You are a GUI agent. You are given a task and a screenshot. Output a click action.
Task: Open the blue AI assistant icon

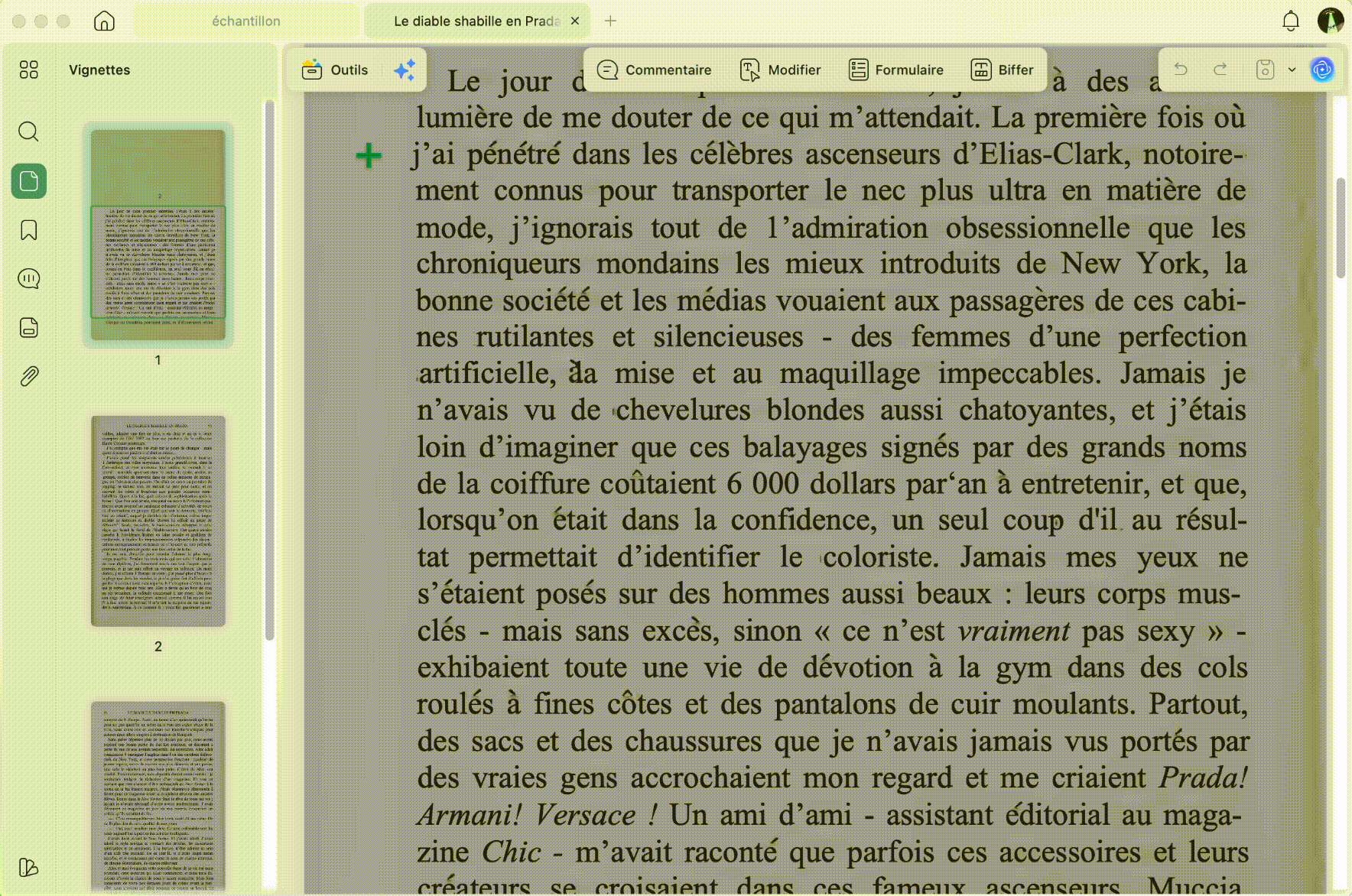pos(1322,70)
